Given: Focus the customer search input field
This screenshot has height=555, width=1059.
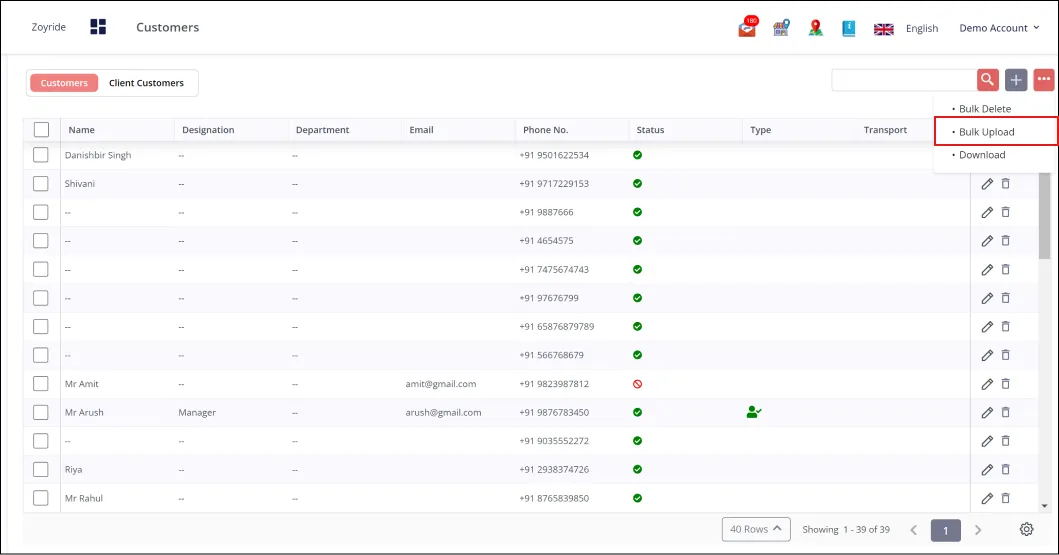Looking at the screenshot, I should tap(904, 80).
